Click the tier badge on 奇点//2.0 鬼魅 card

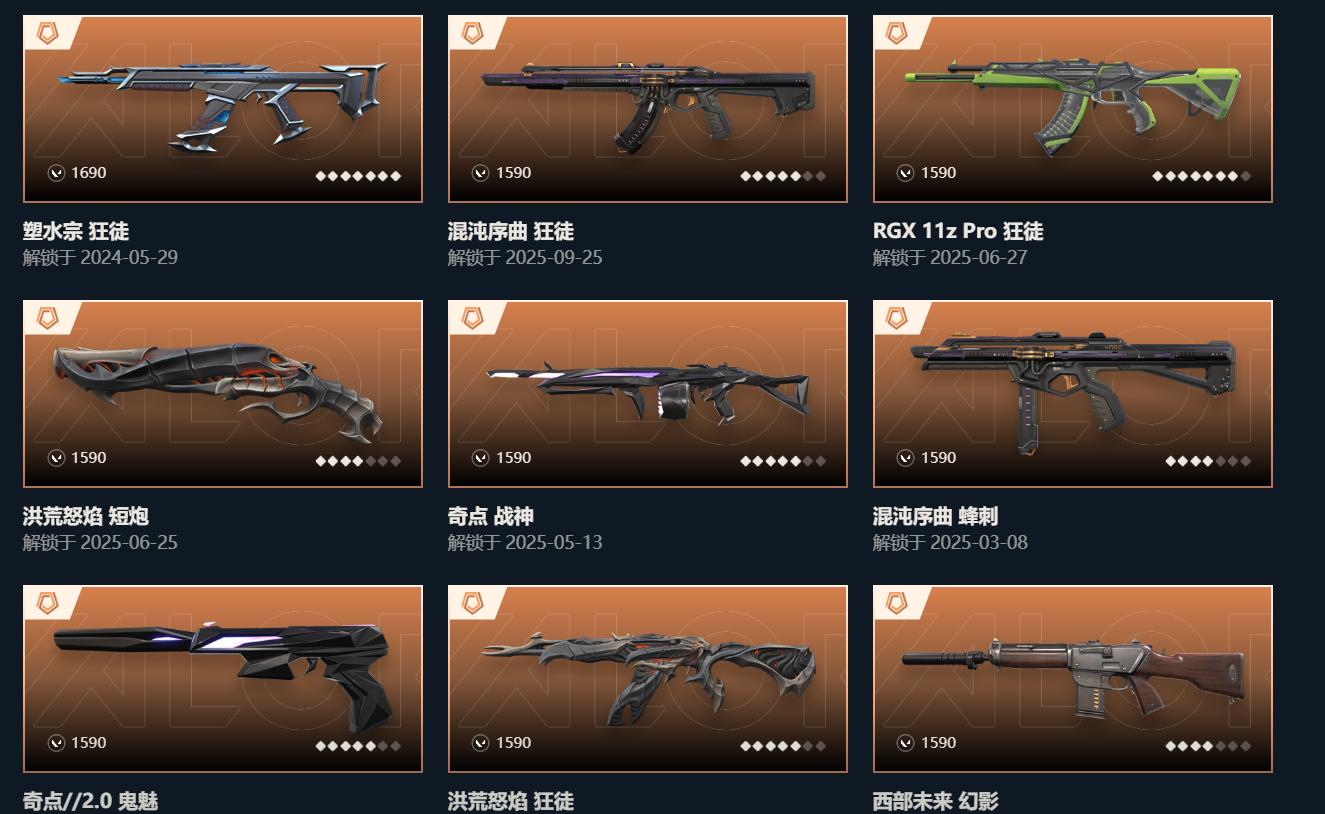(48, 603)
